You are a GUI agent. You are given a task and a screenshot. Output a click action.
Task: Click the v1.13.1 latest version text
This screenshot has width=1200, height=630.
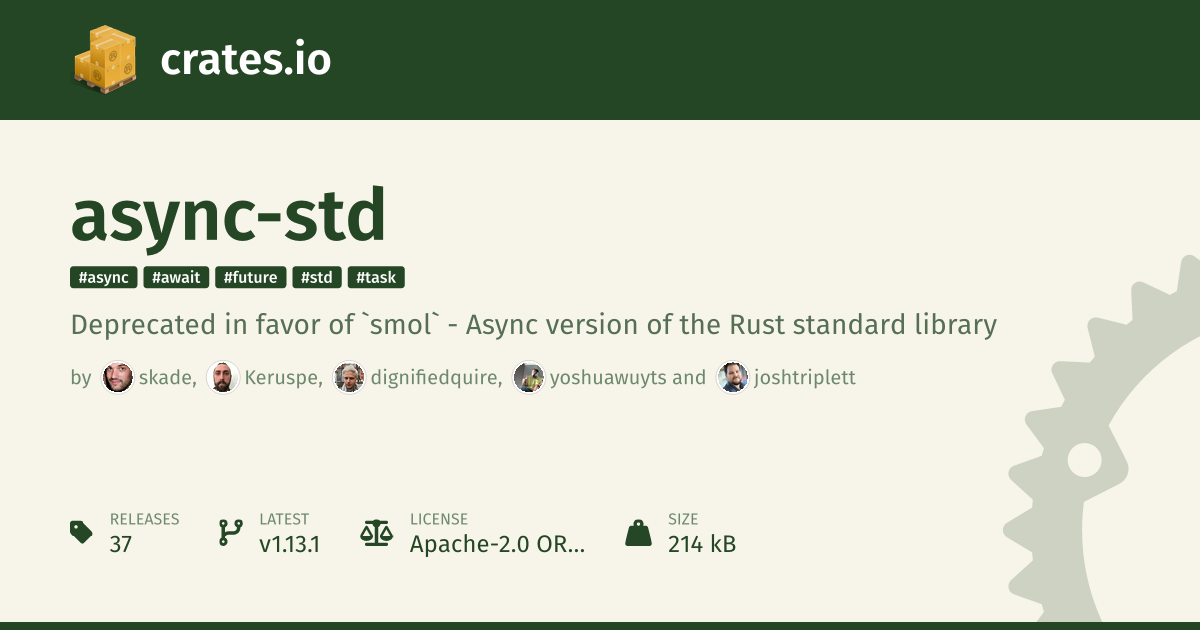289,545
